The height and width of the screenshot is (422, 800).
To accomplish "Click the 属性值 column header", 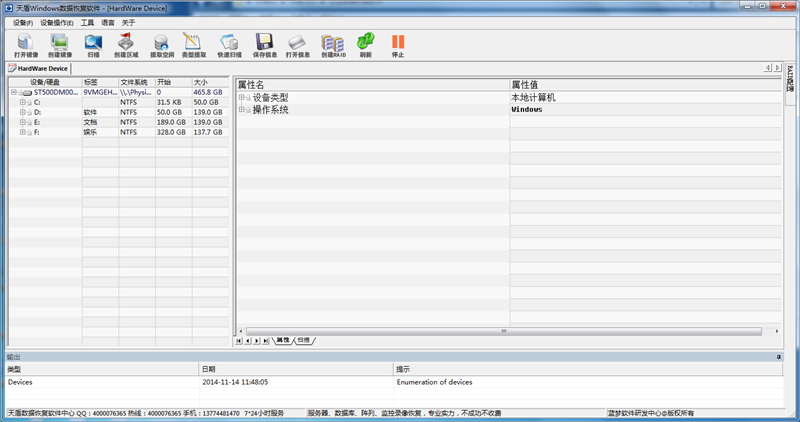I will 646,85.
